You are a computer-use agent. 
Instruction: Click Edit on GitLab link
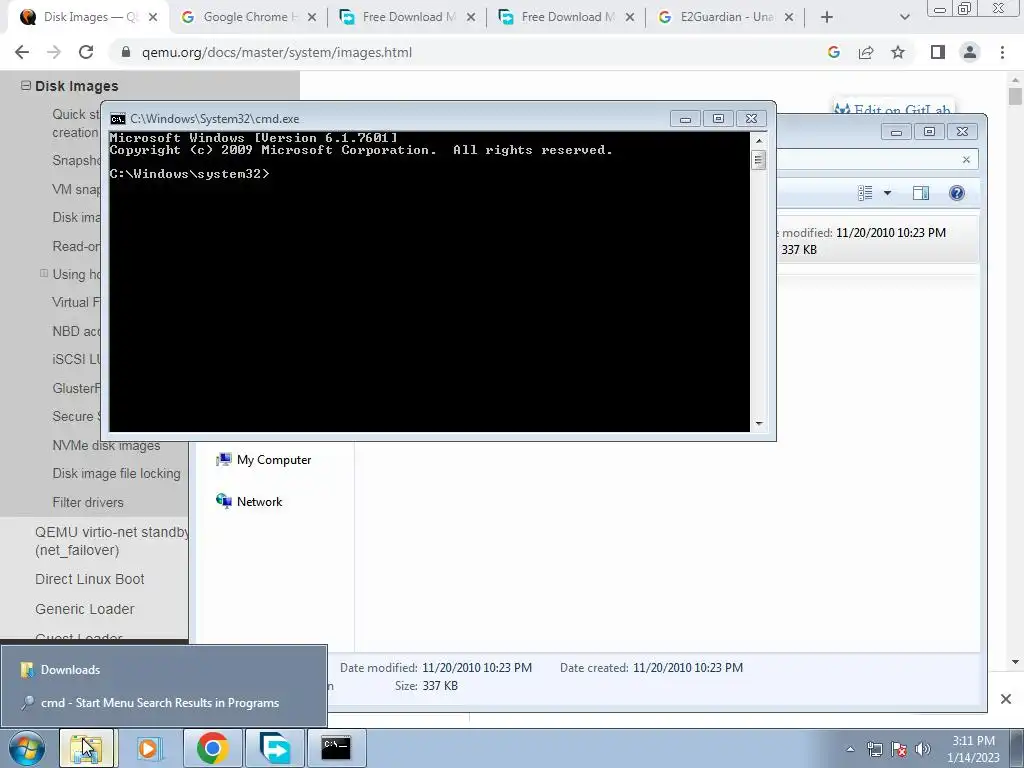[893, 108]
